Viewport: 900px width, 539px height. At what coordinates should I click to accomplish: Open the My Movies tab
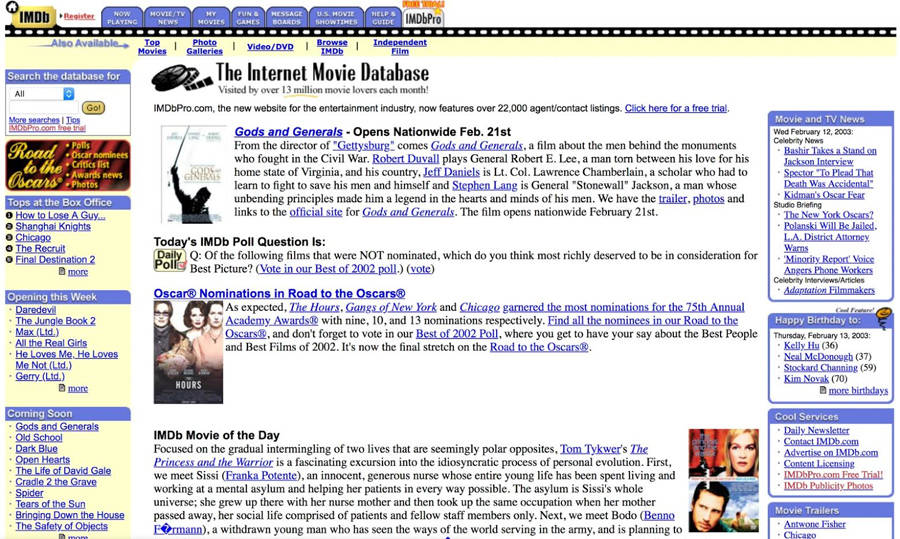coord(211,18)
